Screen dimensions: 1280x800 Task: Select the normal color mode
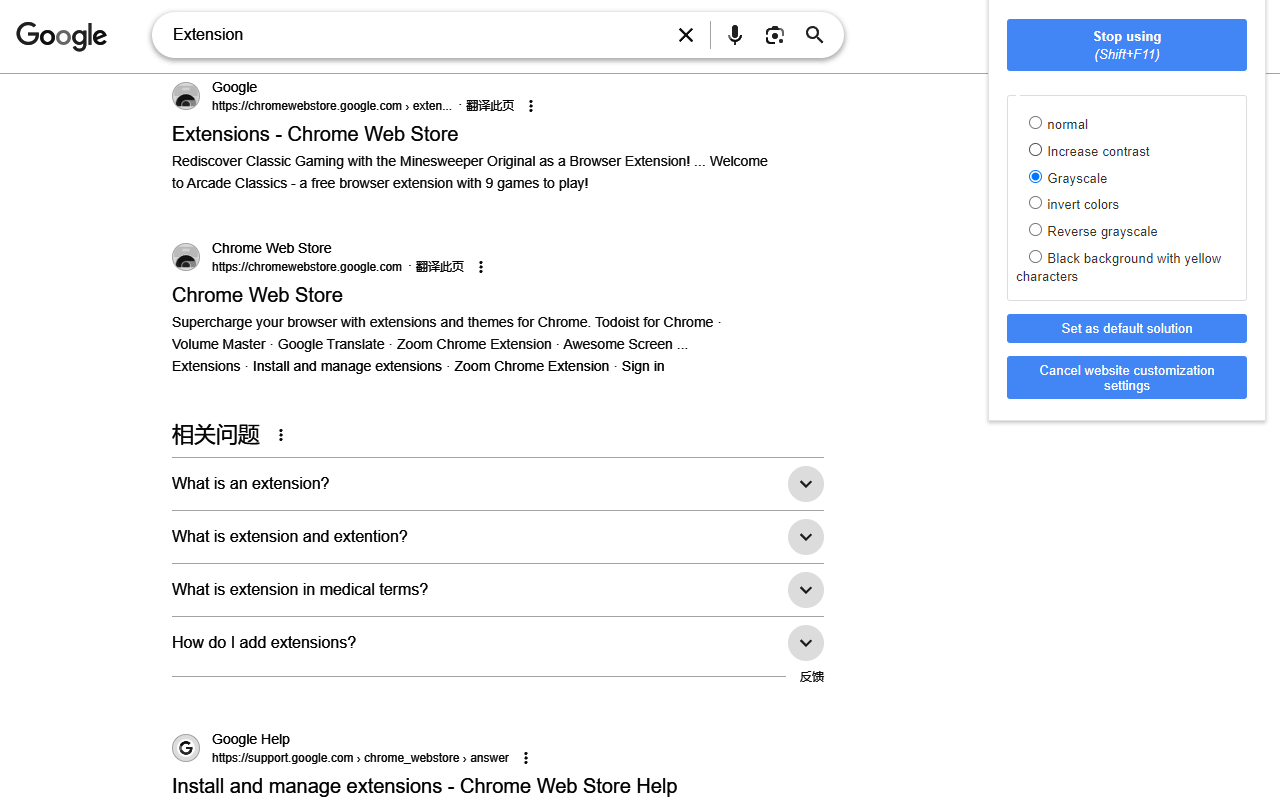pos(1036,123)
